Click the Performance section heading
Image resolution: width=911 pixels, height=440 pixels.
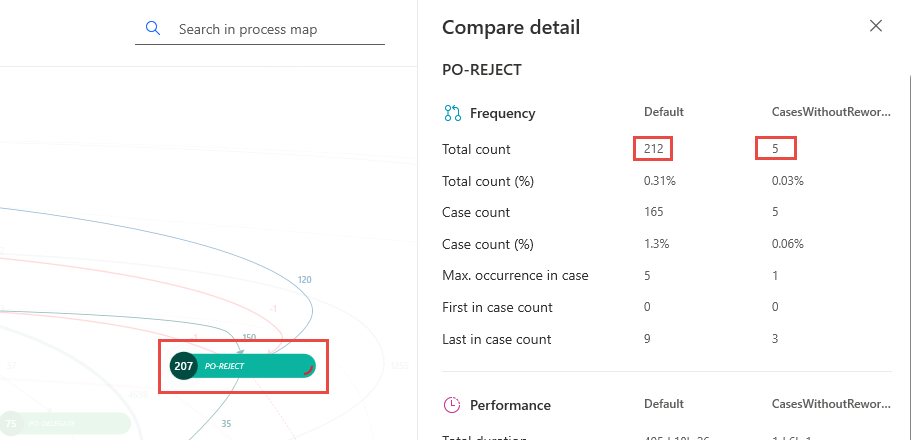[510, 405]
